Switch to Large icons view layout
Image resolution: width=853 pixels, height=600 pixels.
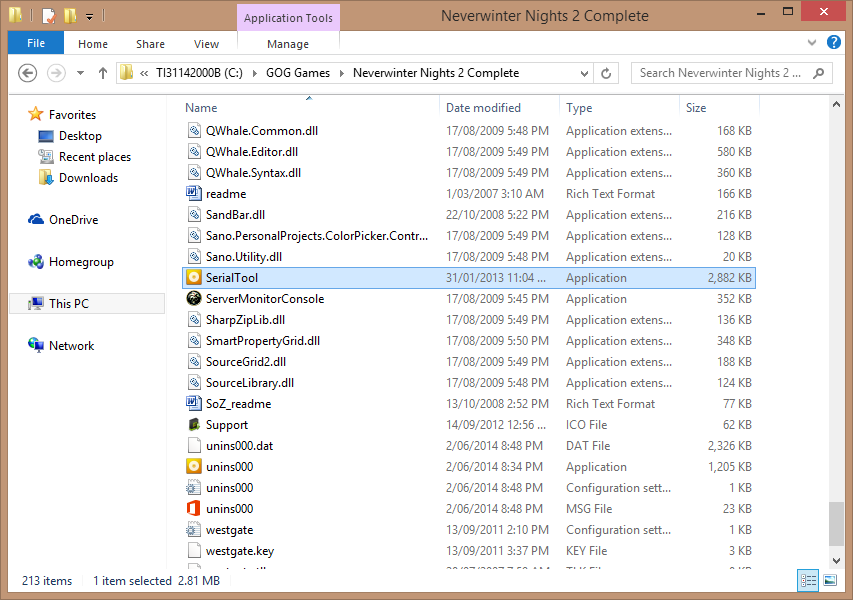830,580
